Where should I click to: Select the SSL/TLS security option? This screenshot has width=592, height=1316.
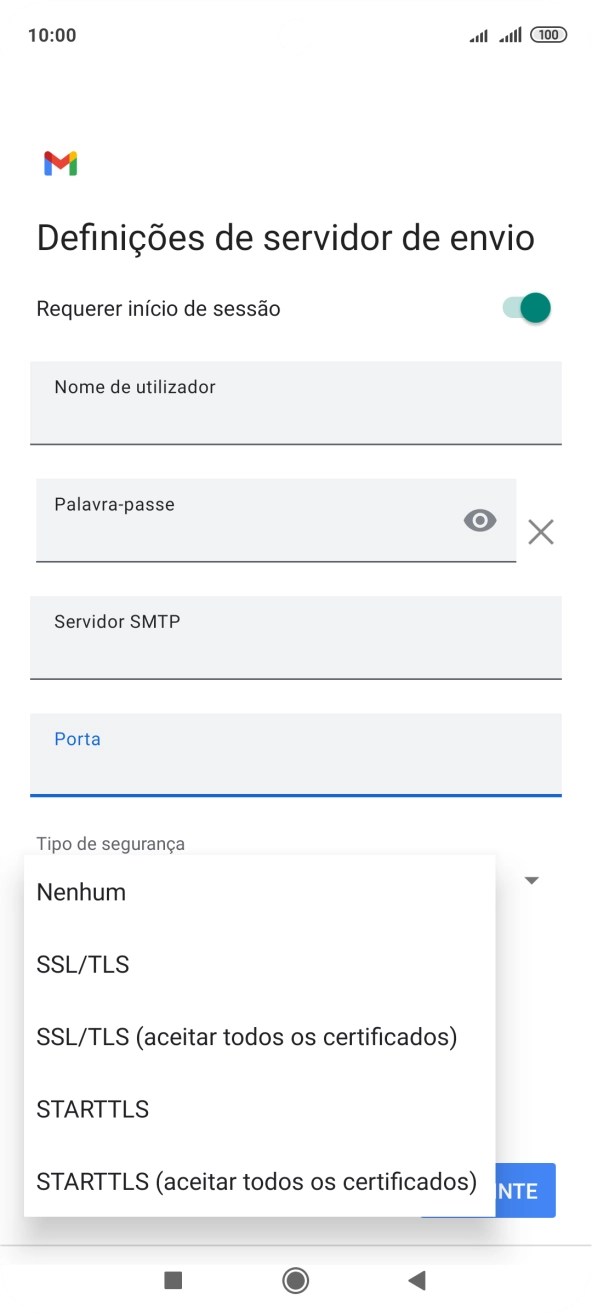click(x=83, y=964)
